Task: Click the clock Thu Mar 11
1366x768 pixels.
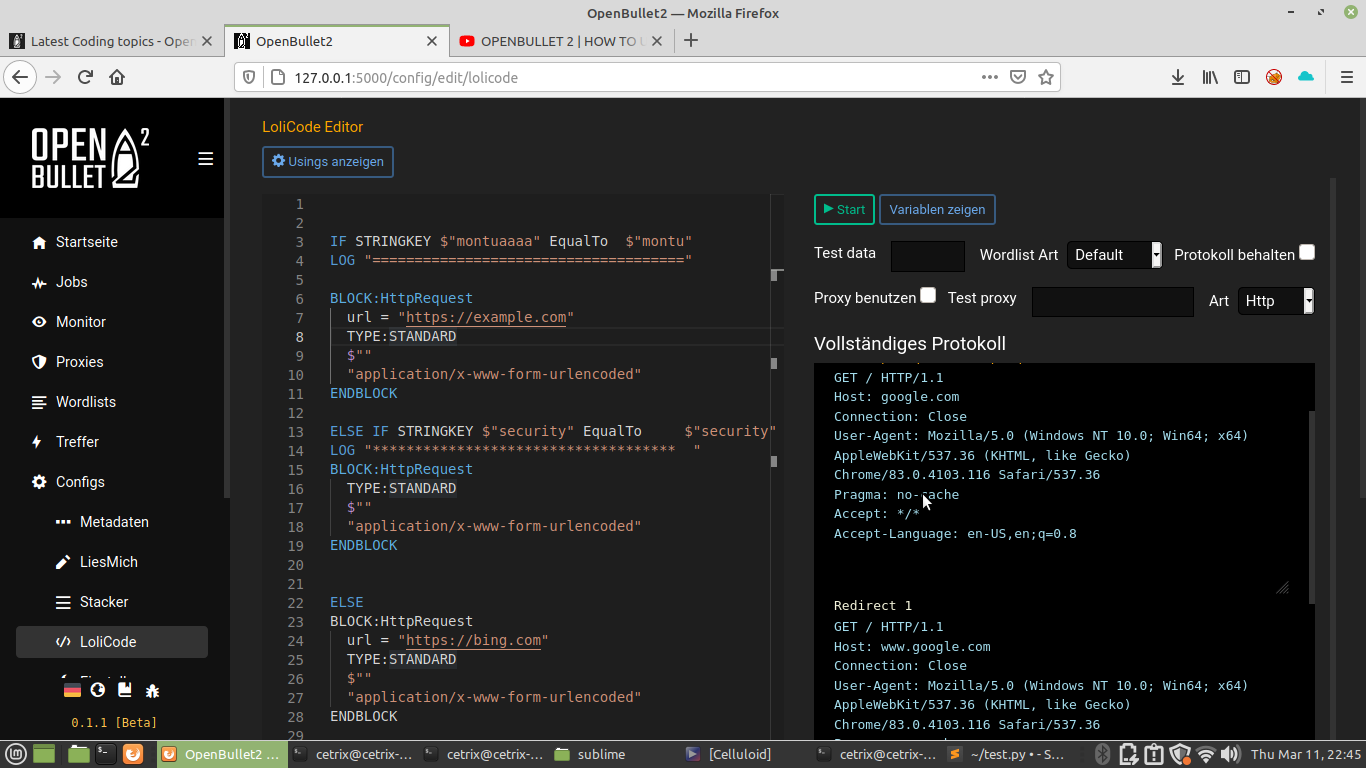Action: pyautogui.click(x=1306, y=754)
